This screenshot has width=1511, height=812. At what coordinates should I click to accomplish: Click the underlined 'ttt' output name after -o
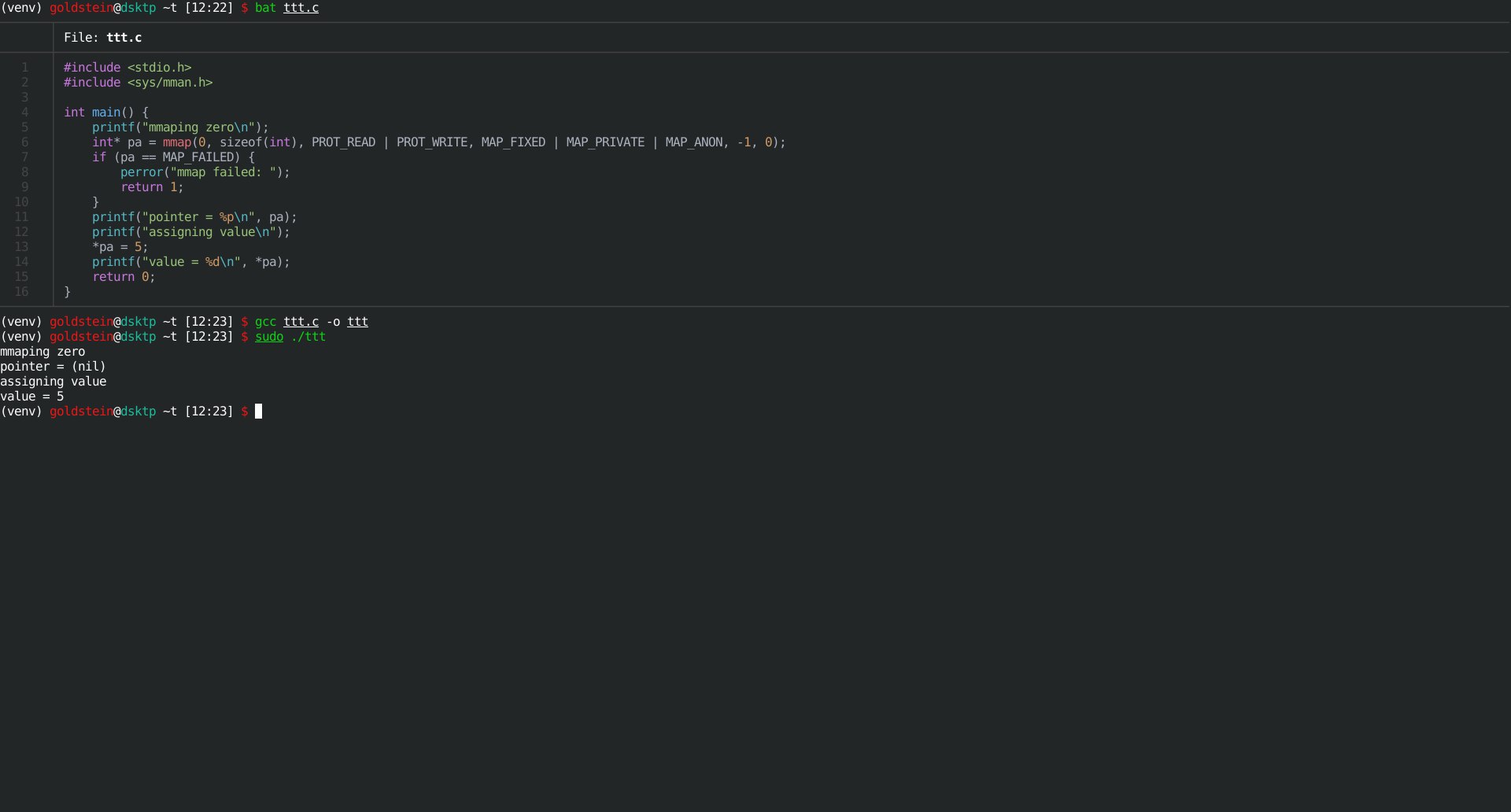click(x=357, y=322)
